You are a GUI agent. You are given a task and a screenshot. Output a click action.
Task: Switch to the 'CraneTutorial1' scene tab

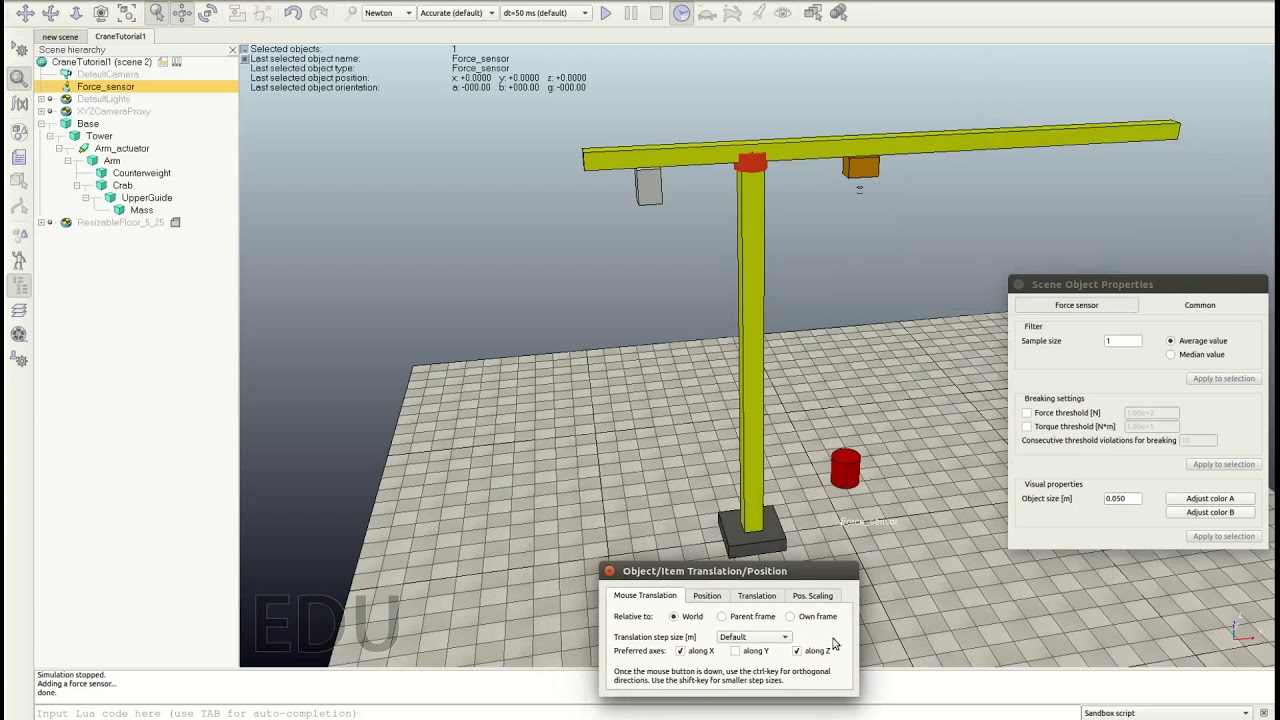point(120,36)
